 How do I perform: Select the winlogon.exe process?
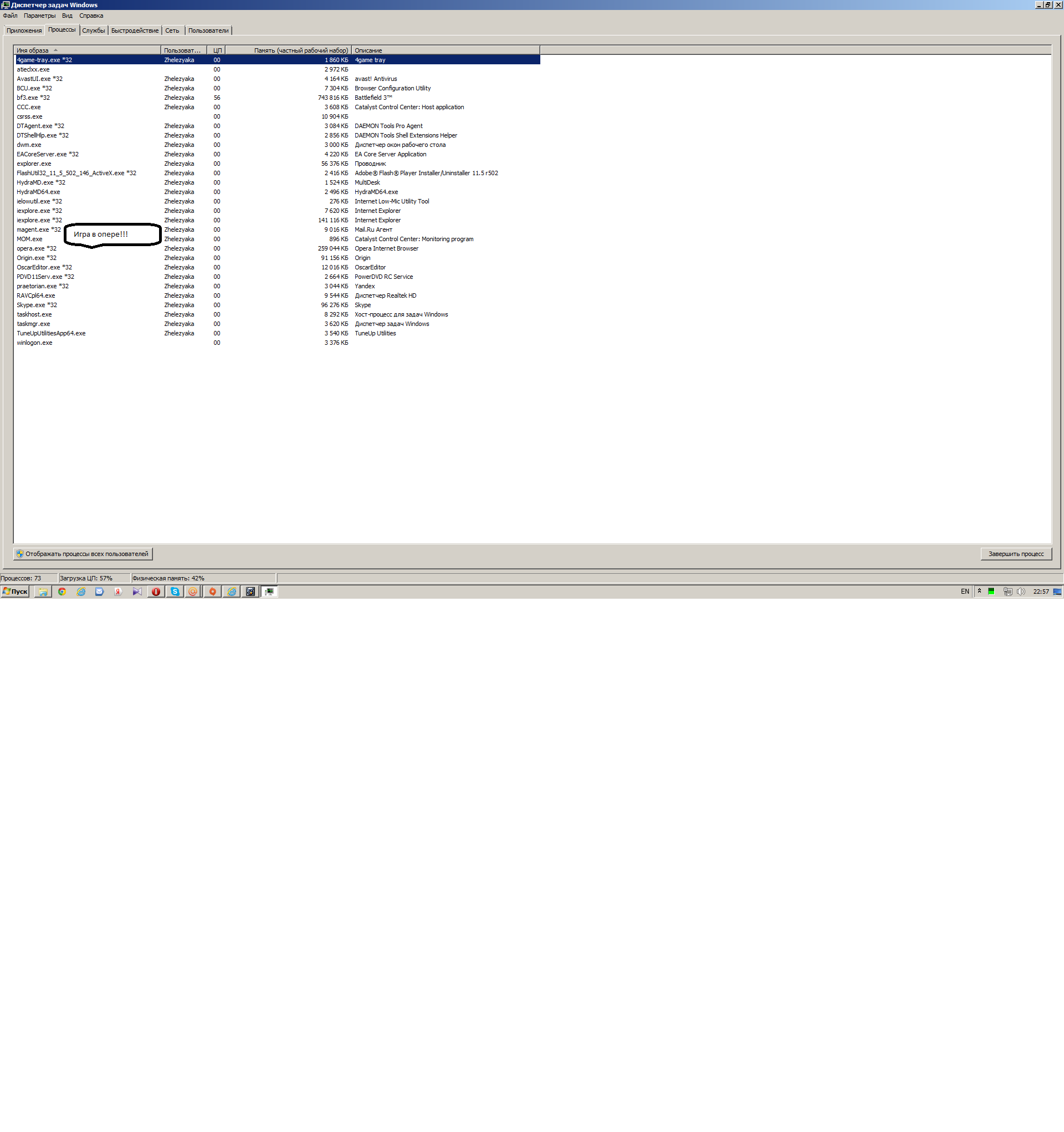(277, 343)
